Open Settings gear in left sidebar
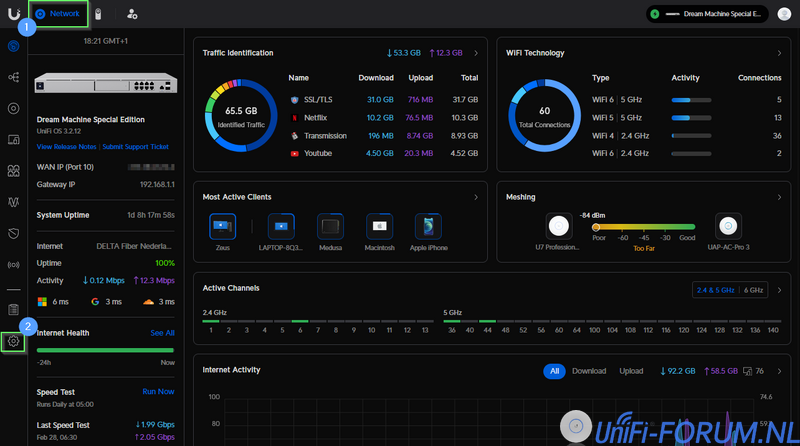Image resolution: width=800 pixels, height=446 pixels. [x=14, y=341]
